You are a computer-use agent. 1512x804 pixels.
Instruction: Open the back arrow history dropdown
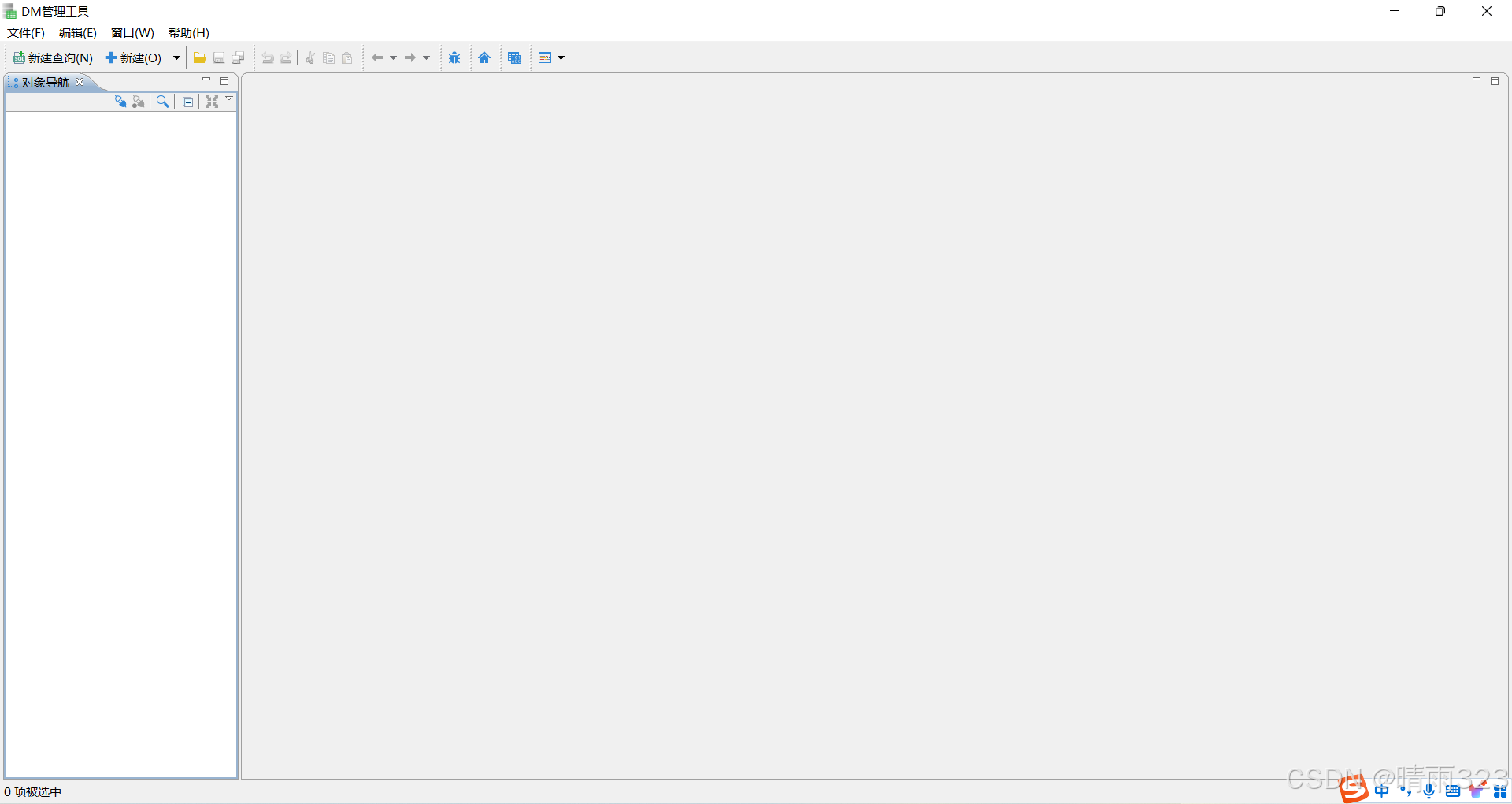point(393,57)
